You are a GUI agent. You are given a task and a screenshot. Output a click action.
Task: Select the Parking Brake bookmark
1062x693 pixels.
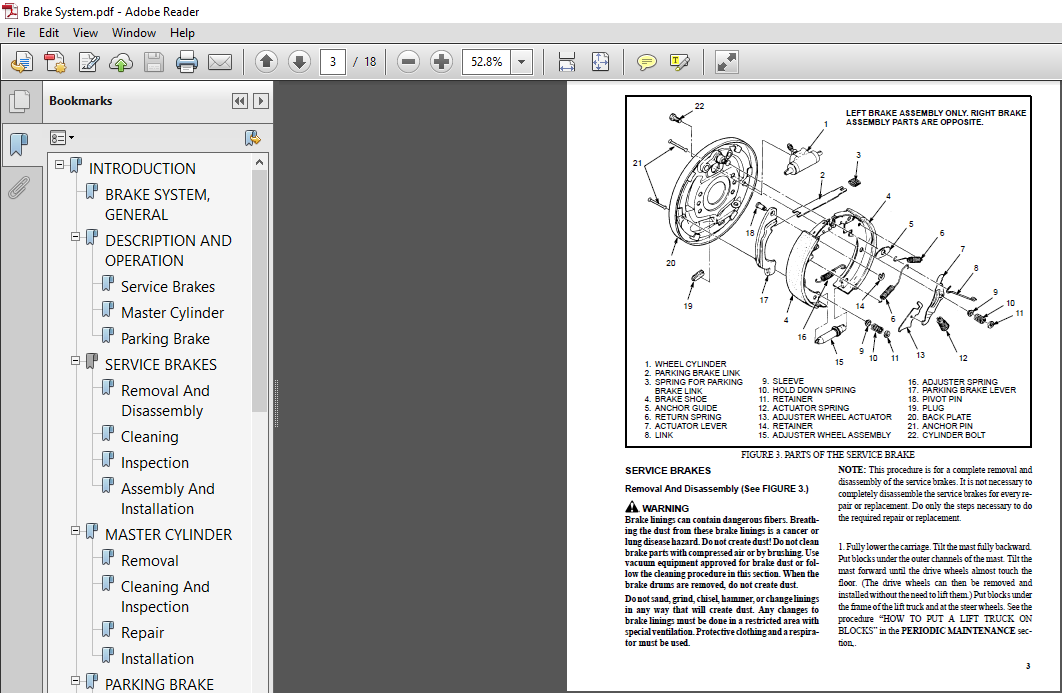[x=165, y=339]
